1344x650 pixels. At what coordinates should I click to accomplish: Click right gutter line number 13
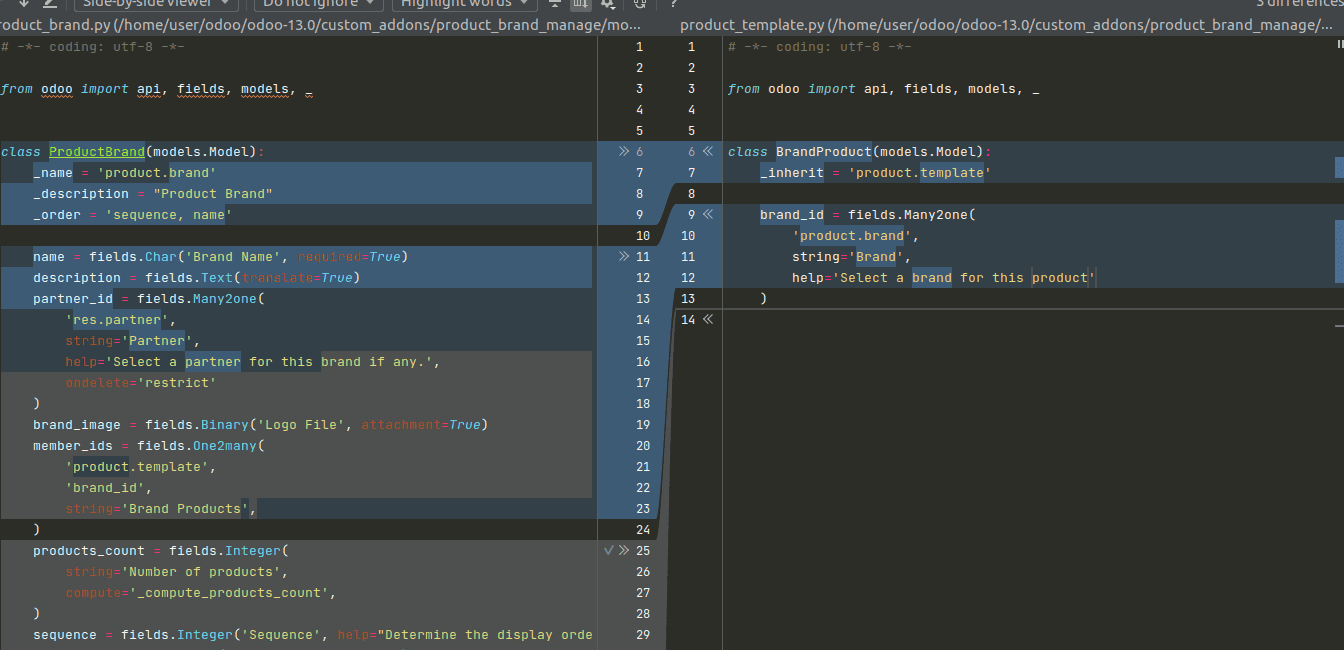tap(687, 299)
